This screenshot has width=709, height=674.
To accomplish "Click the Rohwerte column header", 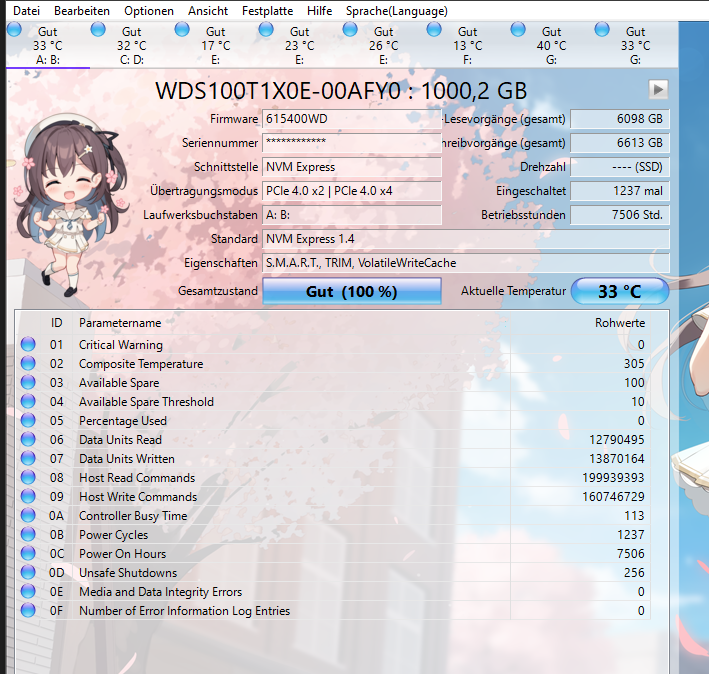I will pyautogui.click(x=620, y=323).
